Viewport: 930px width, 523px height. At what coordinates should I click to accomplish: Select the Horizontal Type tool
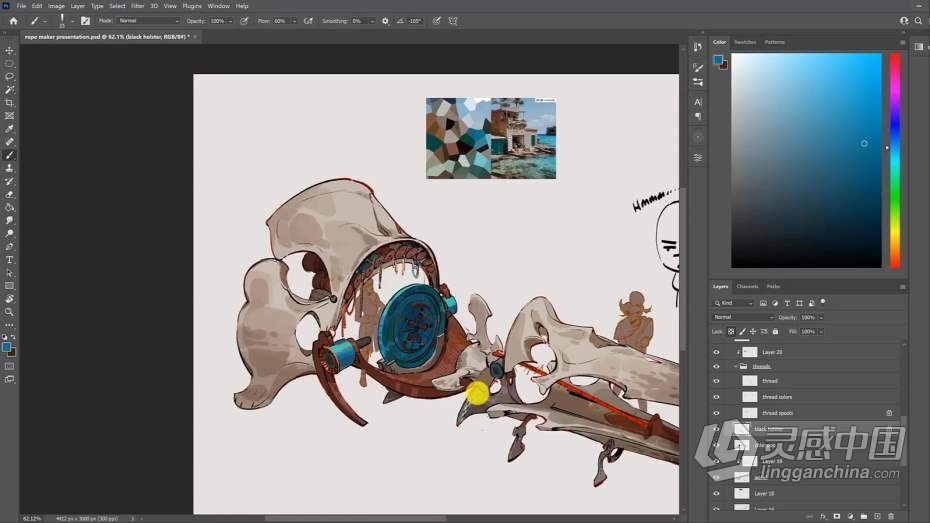10,259
